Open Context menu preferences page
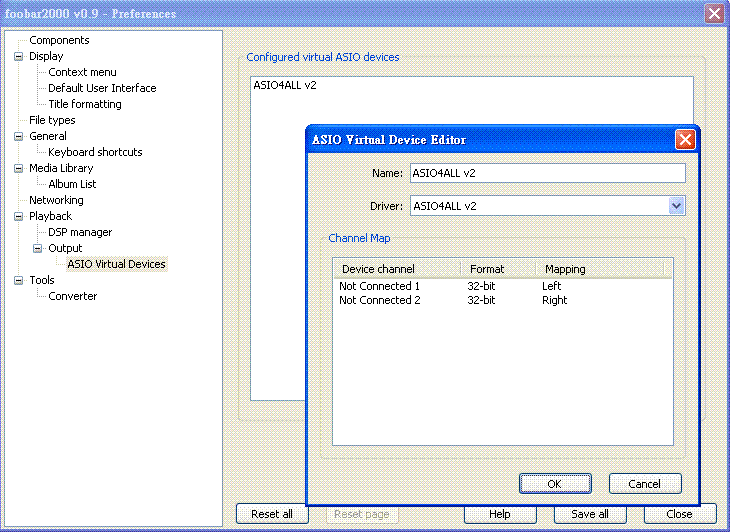The image size is (730, 532). (x=82, y=72)
